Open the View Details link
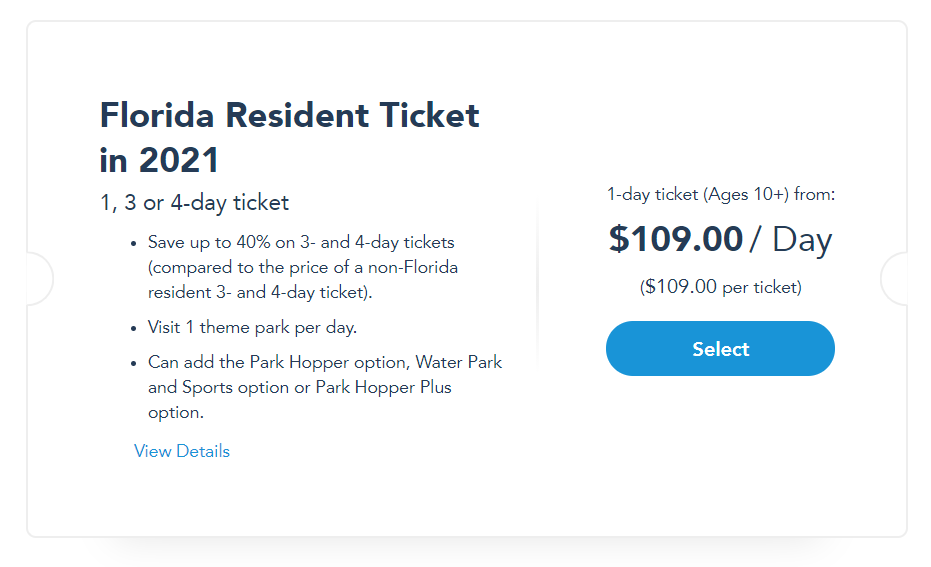 pyautogui.click(x=182, y=451)
